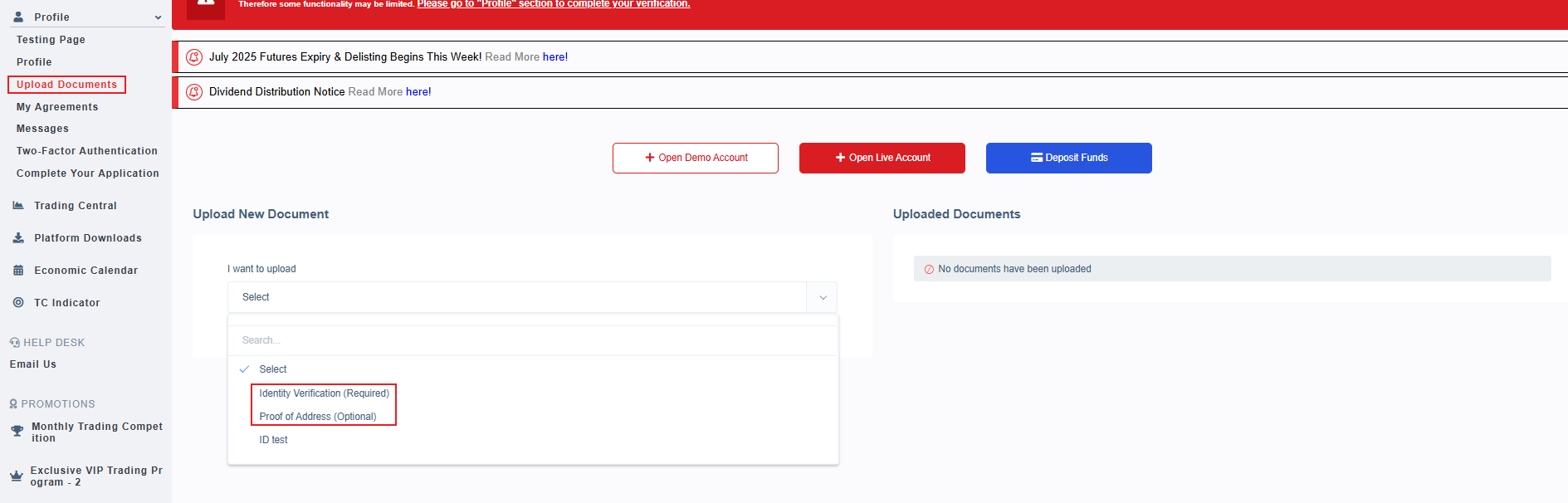Open Monthly Trading Competition promotion

click(97, 432)
